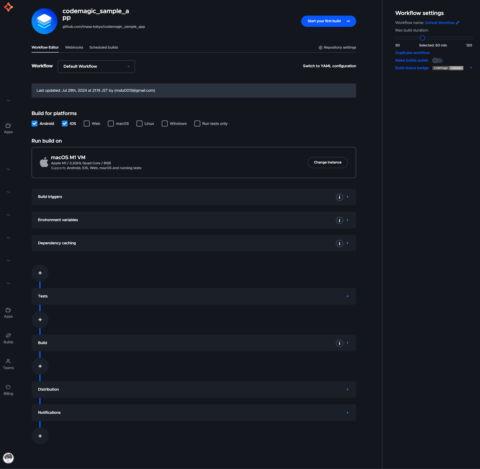Screen dimensions: 480x469
Task: Expand the Notifications section
Action: click(194, 413)
